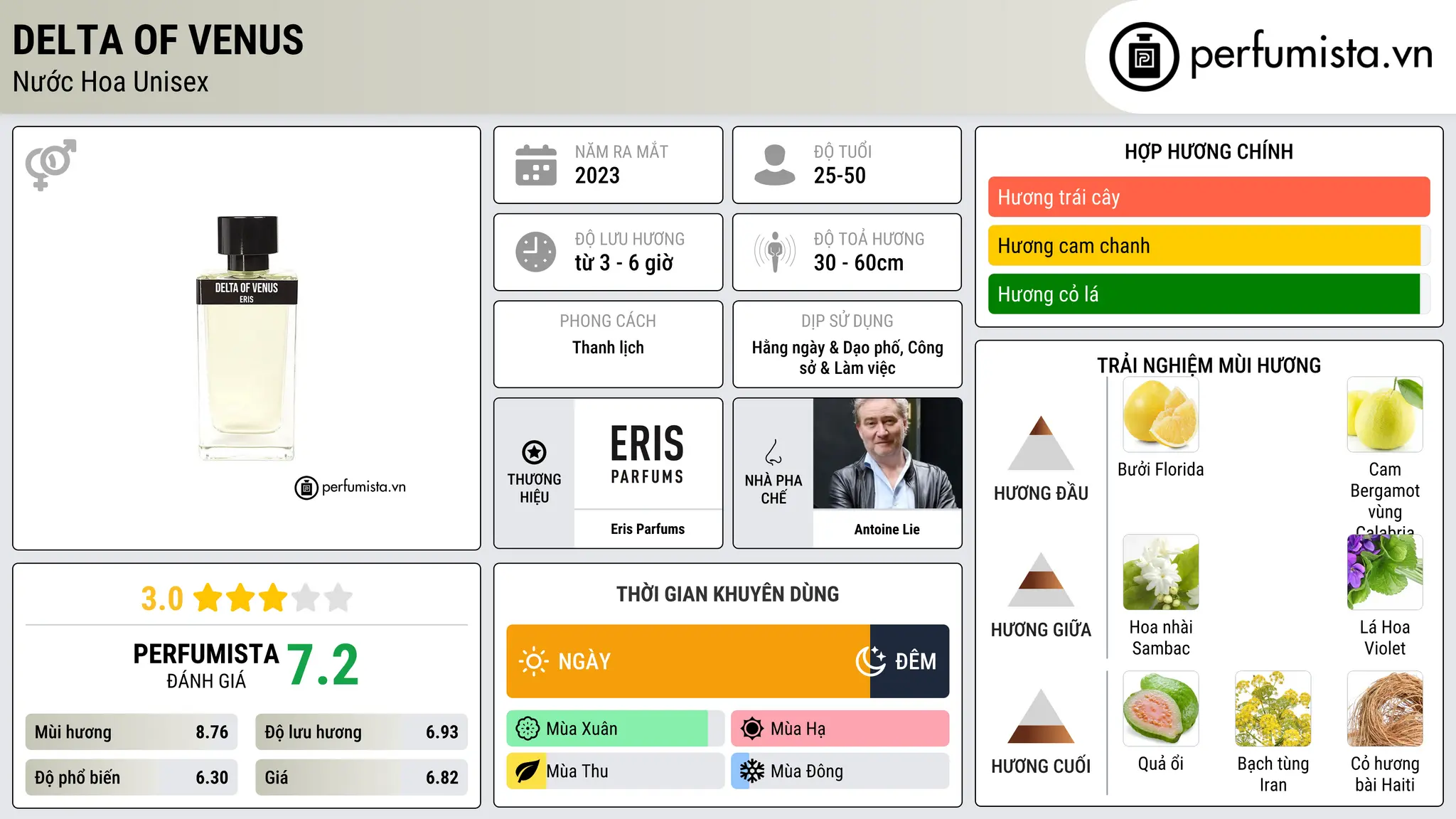Click the 3.0 star rating number

162,599
